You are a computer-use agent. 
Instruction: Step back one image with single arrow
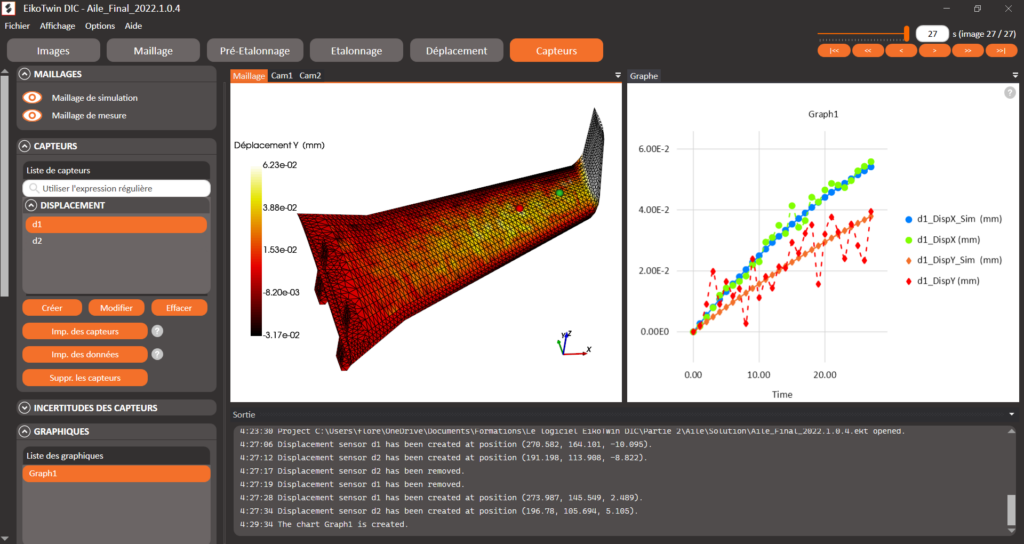point(901,50)
